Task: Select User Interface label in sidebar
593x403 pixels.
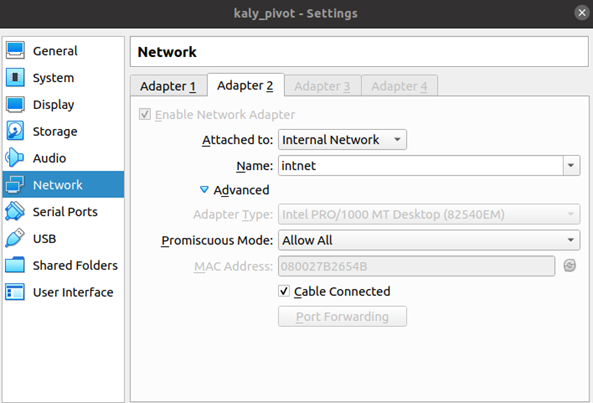Action: pos(73,292)
